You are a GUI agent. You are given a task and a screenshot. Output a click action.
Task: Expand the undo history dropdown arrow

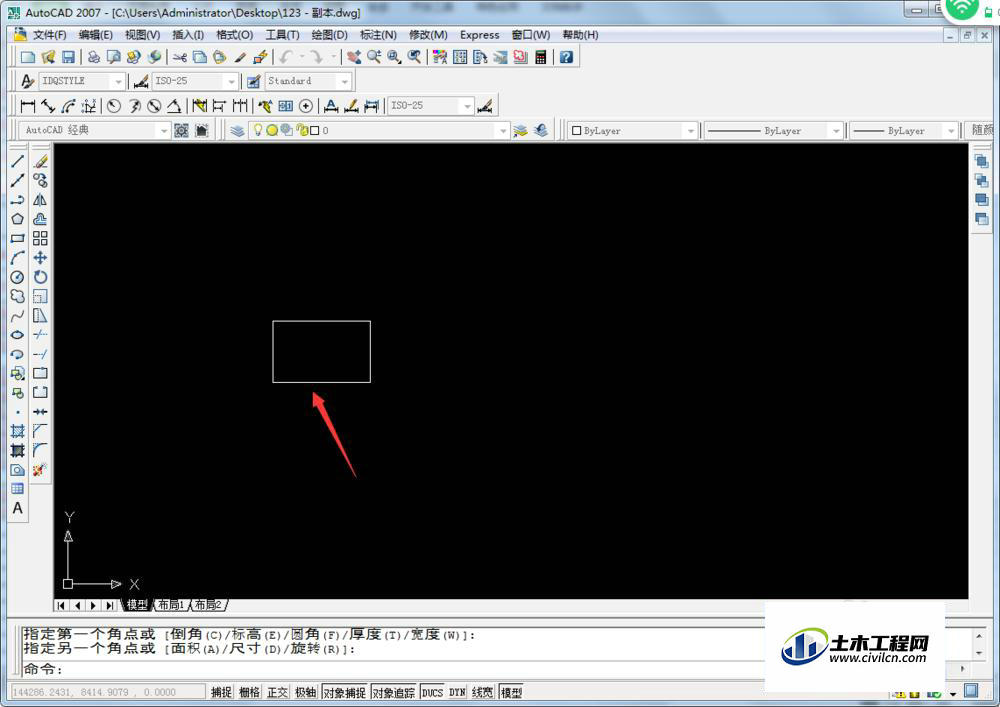(302, 57)
